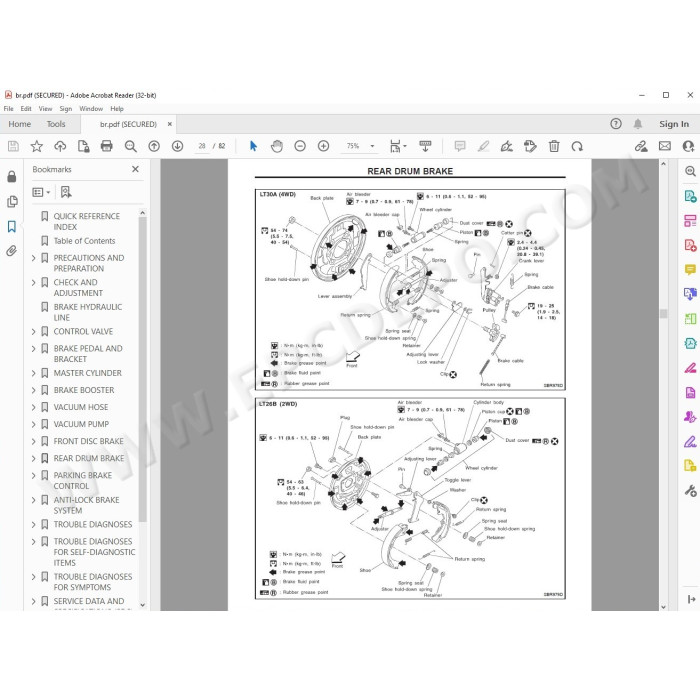Click the bookmarks panel scrollbar down arrow
Viewport: 700px width, 700px height.
coord(142,605)
